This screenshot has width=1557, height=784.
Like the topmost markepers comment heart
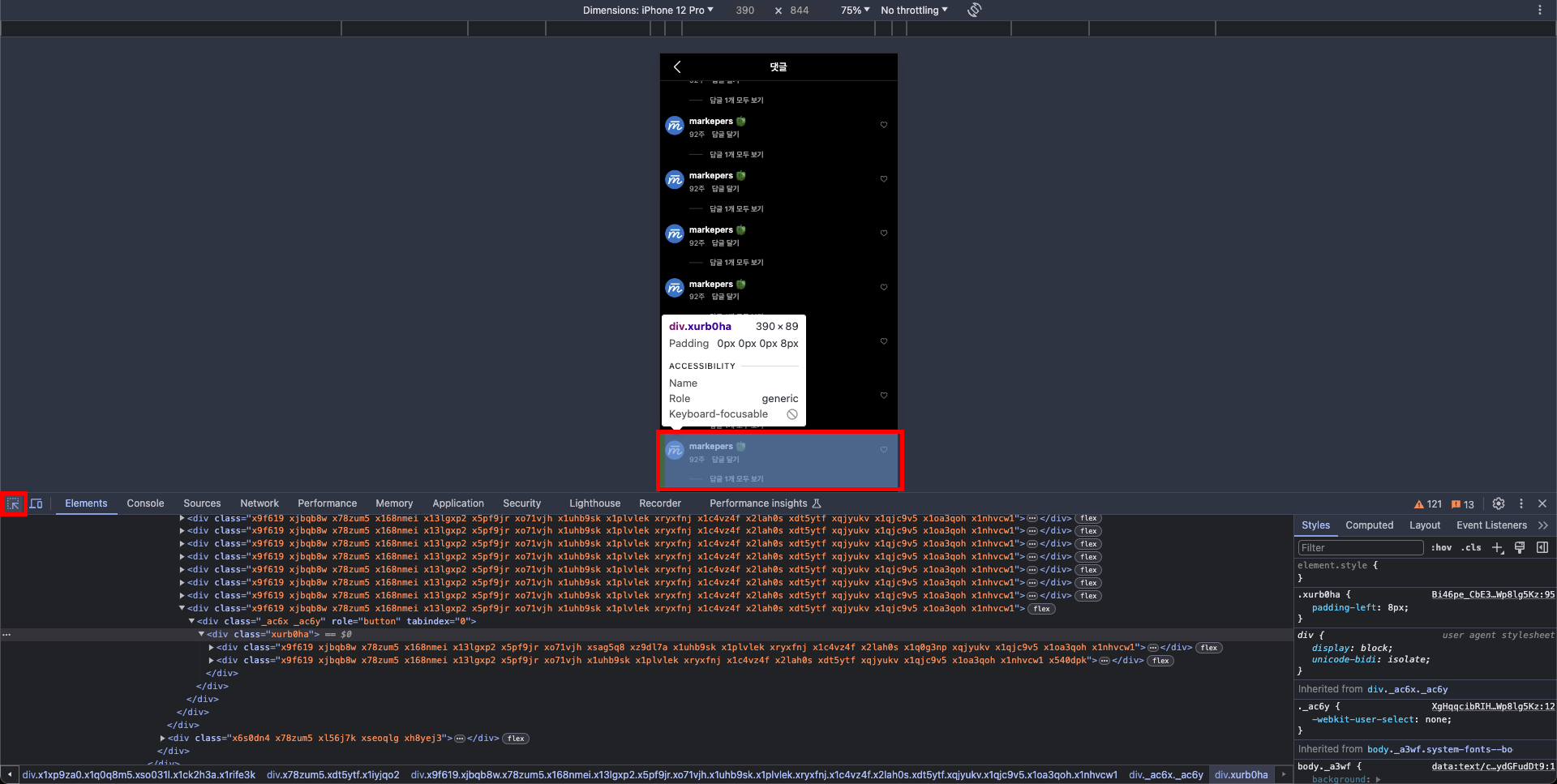[884, 125]
